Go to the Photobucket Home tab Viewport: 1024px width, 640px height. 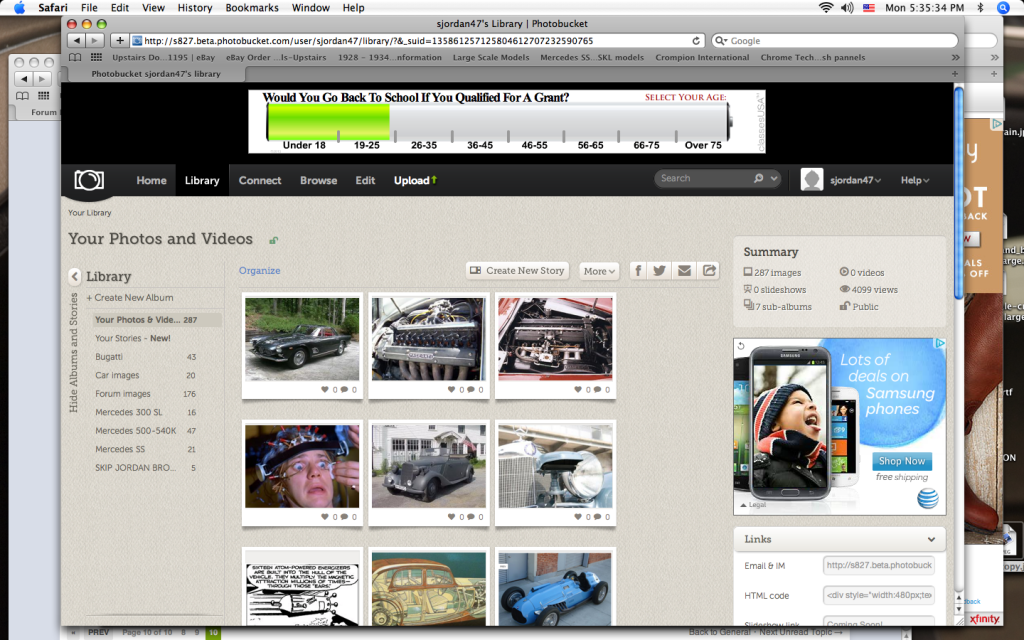tap(152, 180)
